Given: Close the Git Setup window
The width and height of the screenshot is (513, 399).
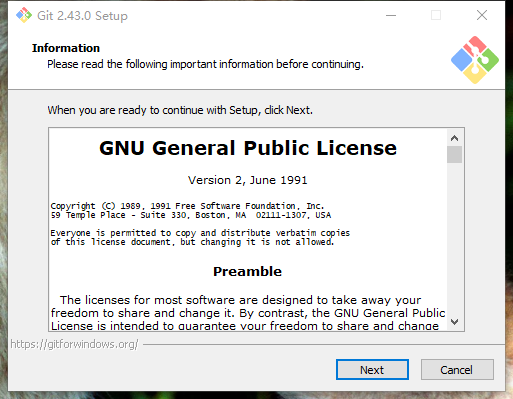Looking at the screenshot, I should 482,15.
